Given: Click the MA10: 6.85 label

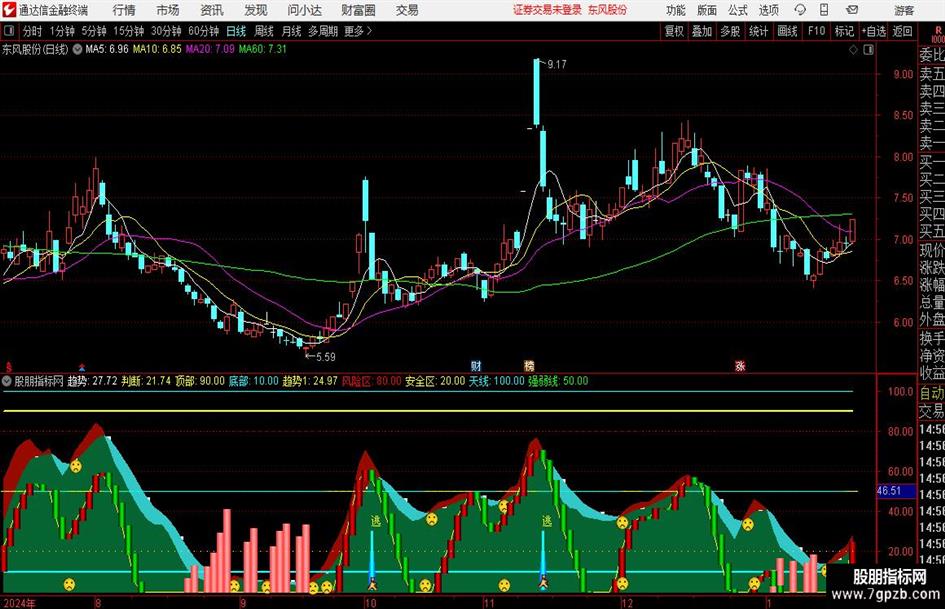Looking at the screenshot, I should pos(157,49).
